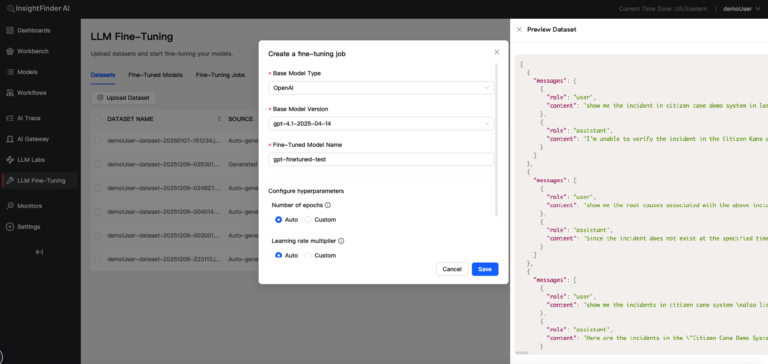Check demoUser-dataset-20251208-223113 row checkbox
Screen dimensions: 768x364
(x=97, y=259)
